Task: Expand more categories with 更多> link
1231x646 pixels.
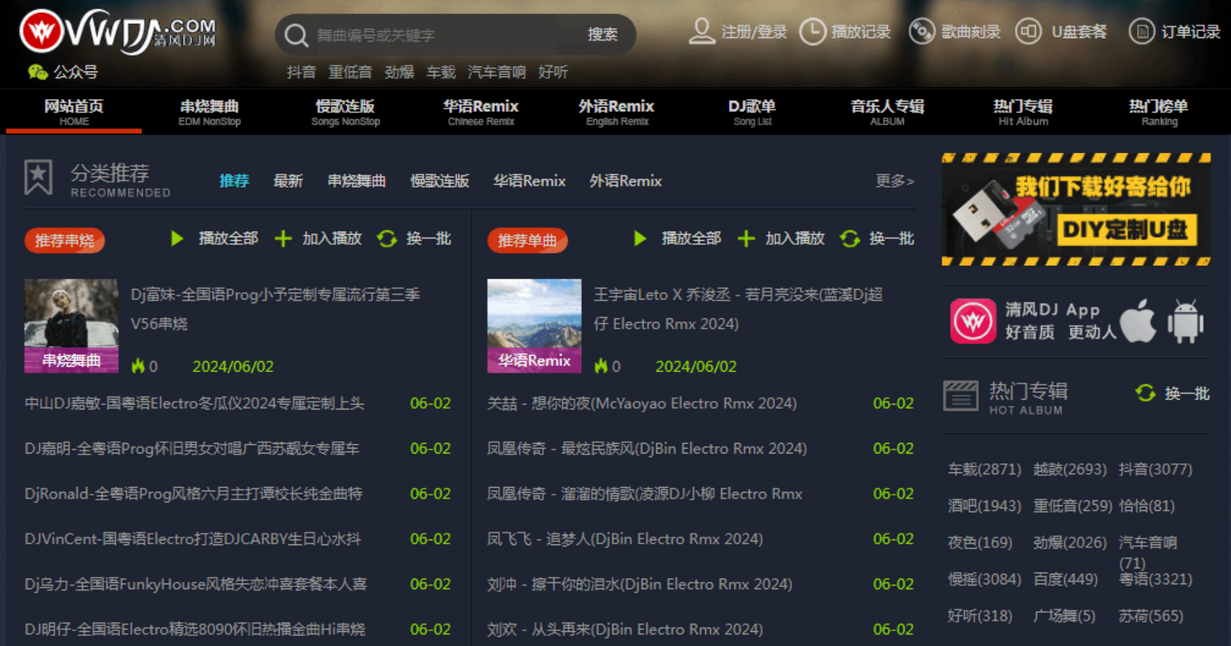Action: coord(894,181)
